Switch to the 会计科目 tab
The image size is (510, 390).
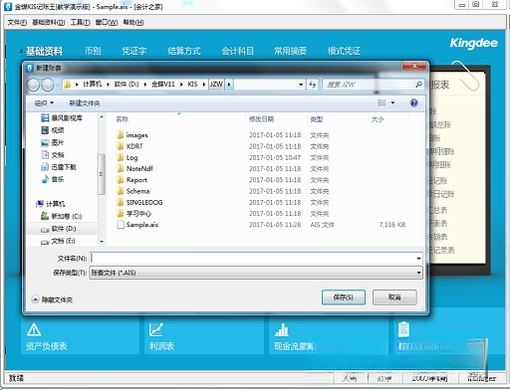pos(238,51)
